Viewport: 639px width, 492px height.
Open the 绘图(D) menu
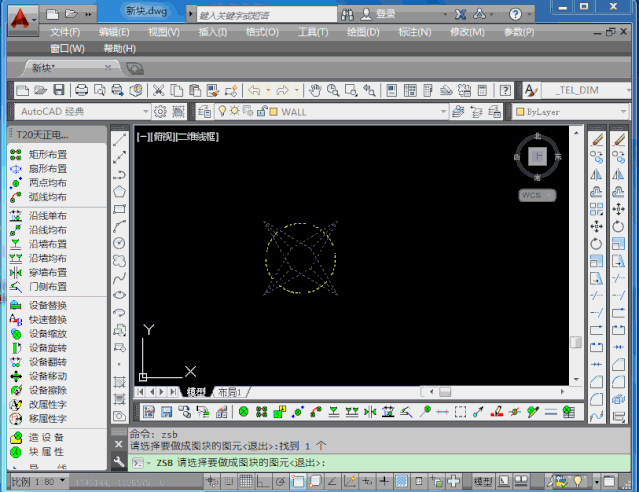pyautogui.click(x=363, y=32)
